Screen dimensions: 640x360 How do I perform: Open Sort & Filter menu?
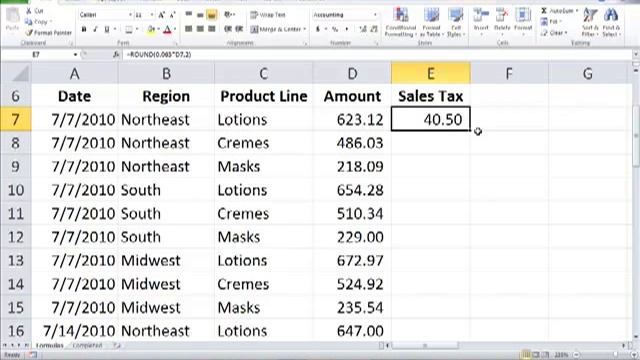pyautogui.click(x=590, y=22)
